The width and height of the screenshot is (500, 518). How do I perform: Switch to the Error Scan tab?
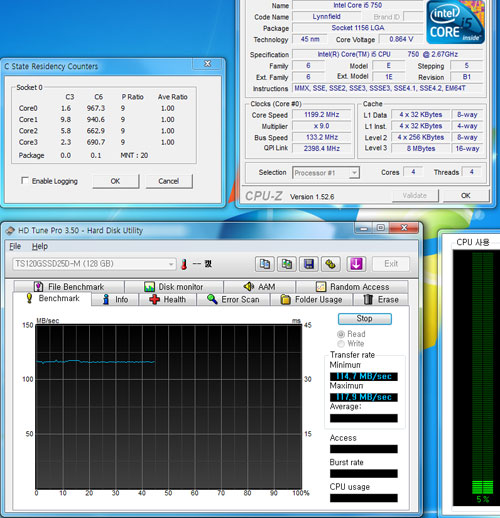coord(233,299)
